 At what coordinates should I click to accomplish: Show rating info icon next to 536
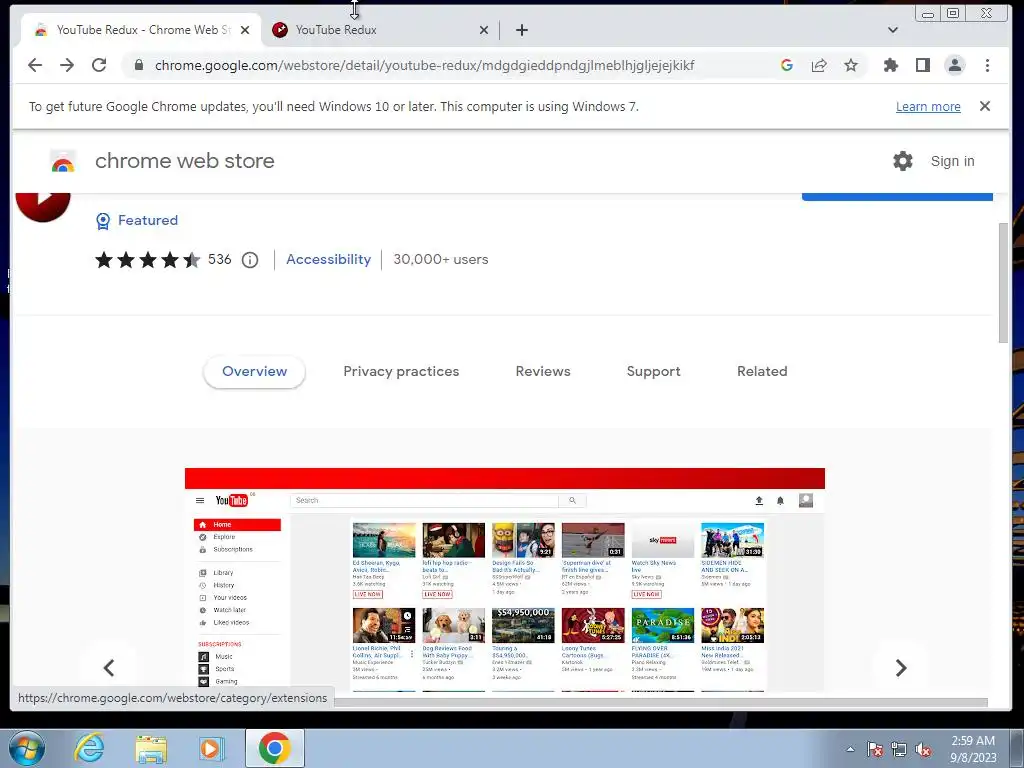coord(250,260)
